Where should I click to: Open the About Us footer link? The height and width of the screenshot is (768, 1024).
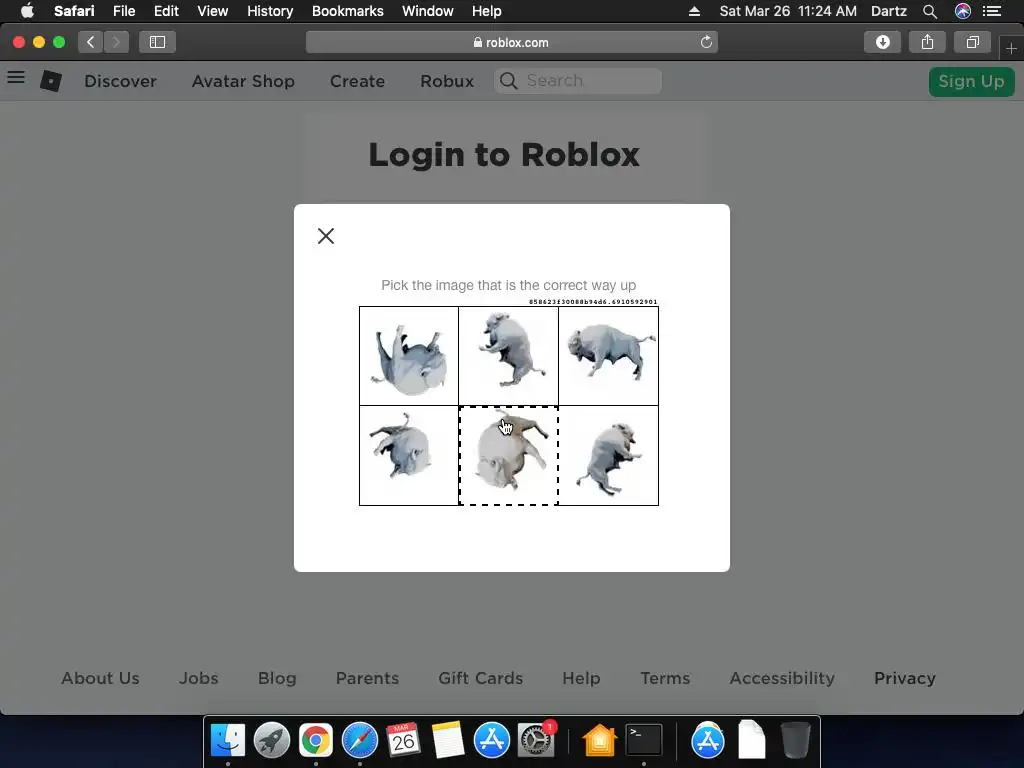pos(100,678)
